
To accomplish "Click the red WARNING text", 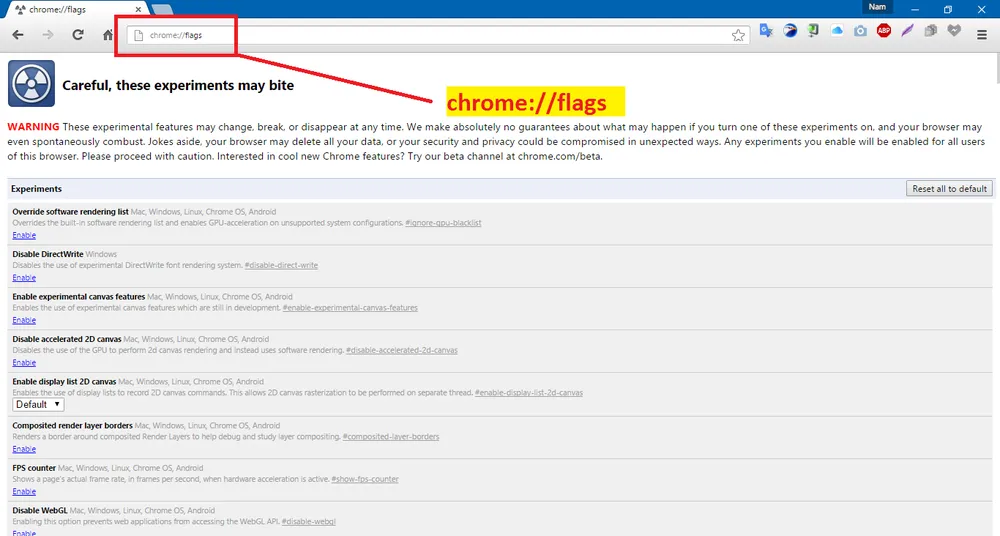I will [33, 127].
